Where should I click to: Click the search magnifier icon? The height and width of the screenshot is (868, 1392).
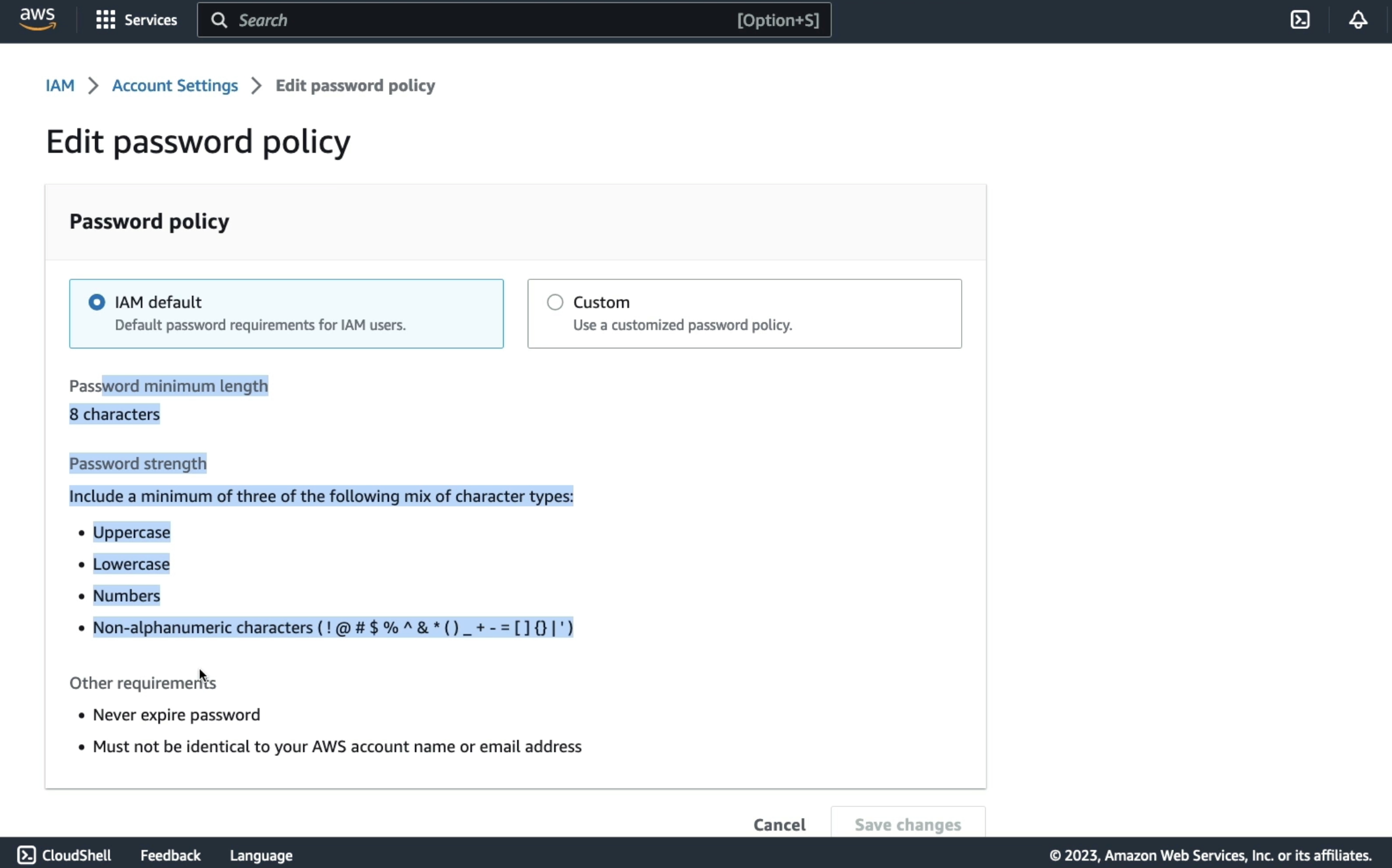tap(219, 20)
